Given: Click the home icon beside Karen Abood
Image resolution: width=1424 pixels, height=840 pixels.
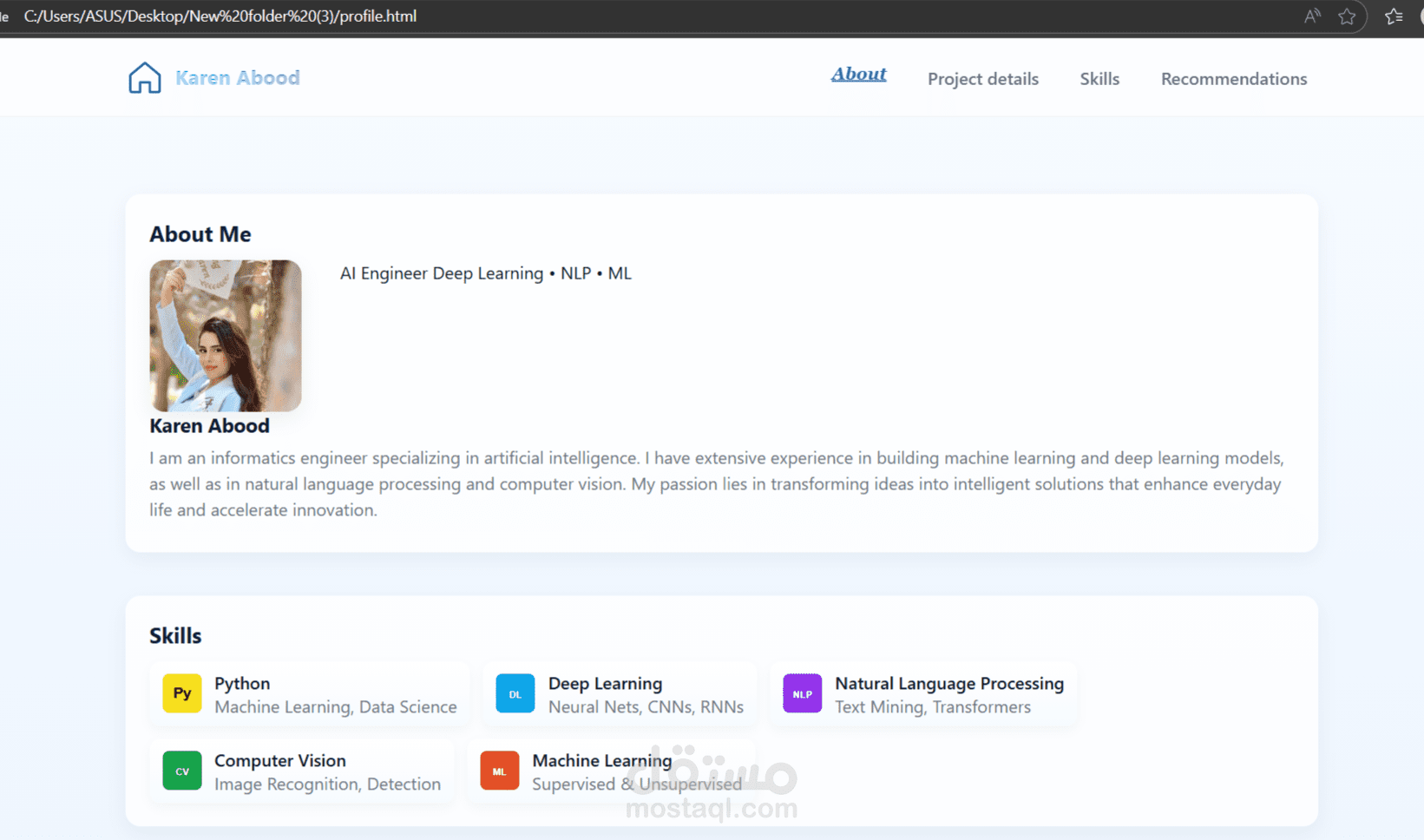Looking at the screenshot, I should [145, 77].
